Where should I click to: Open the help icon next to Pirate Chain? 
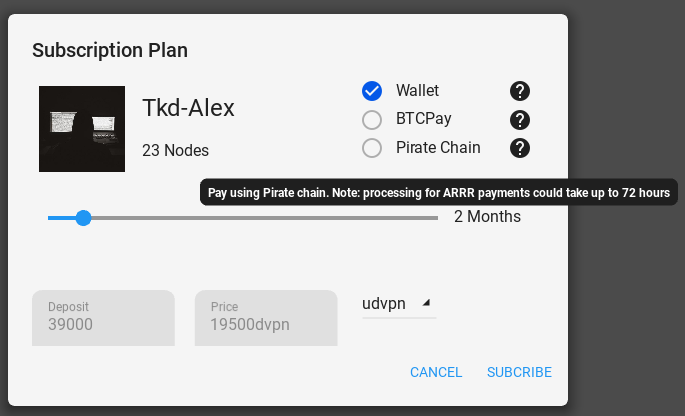tap(519, 148)
